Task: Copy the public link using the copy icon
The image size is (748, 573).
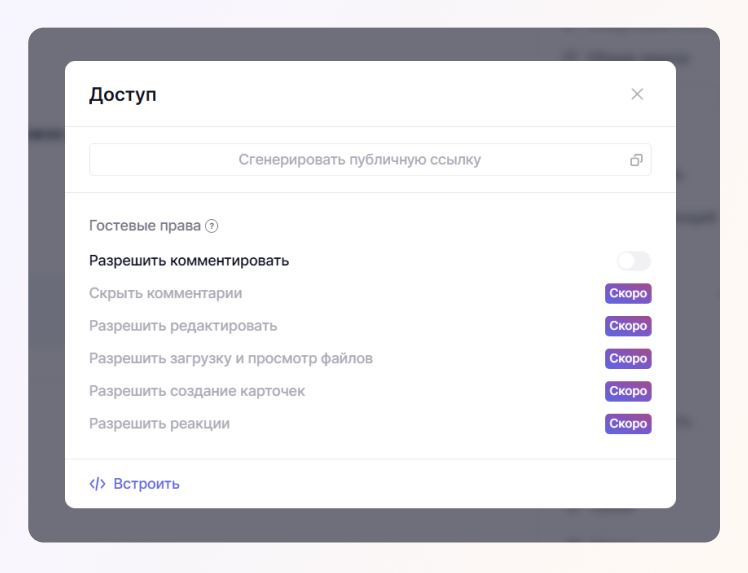Action: [x=636, y=160]
